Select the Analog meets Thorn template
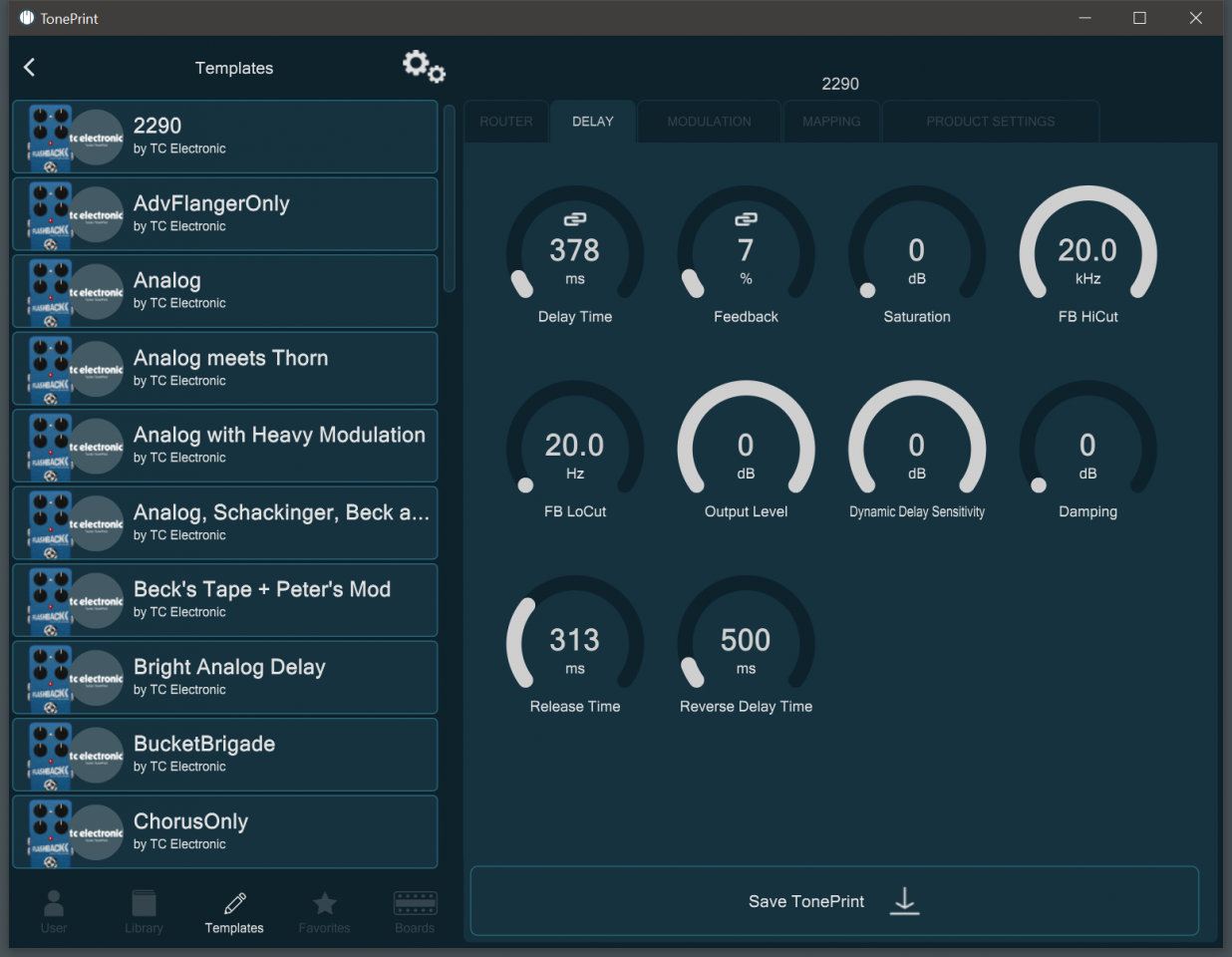 (225, 369)
